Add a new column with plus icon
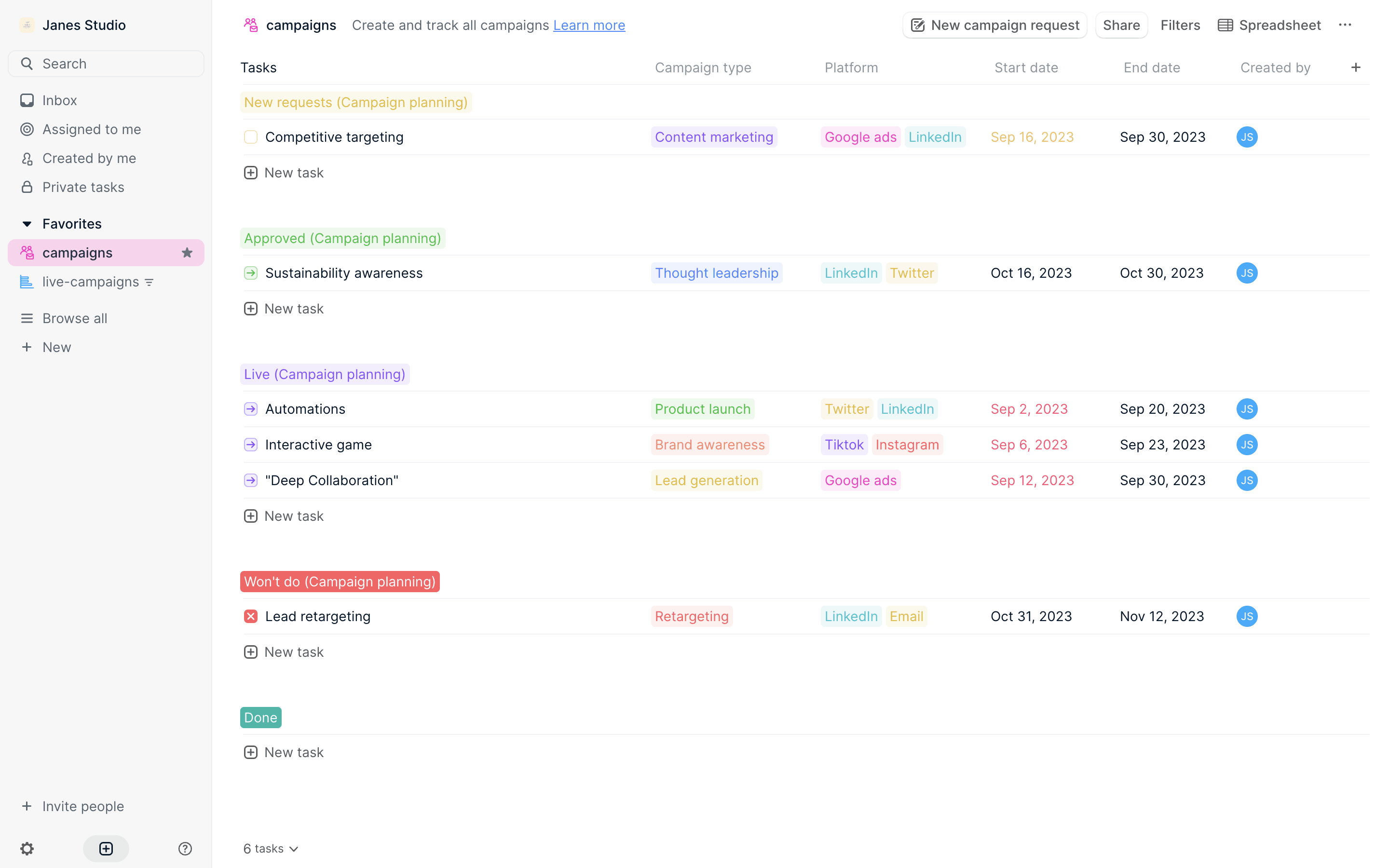The height and width of the screenshot is (868, 1389). [x=1356, y=68]
